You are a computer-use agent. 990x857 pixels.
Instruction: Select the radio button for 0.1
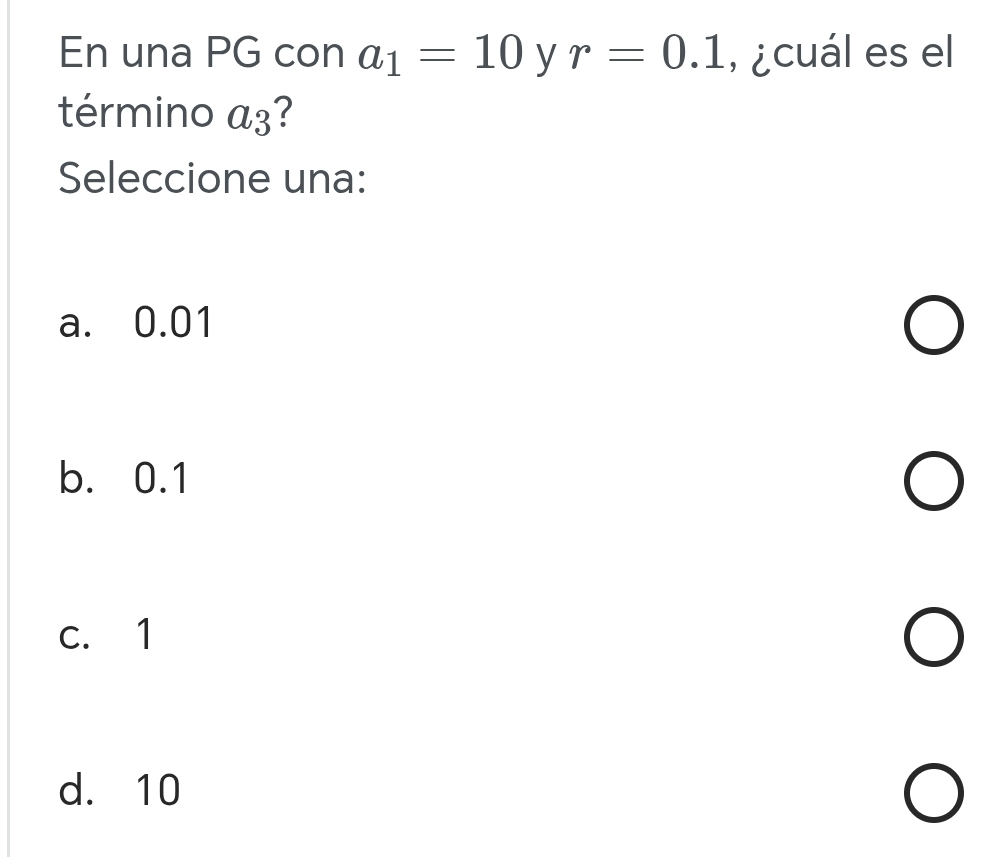coord(937,484)
